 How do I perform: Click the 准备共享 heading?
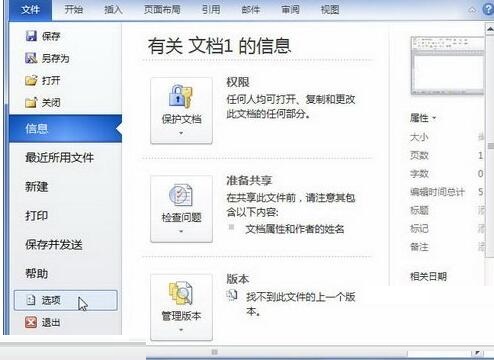click(249, 180)
